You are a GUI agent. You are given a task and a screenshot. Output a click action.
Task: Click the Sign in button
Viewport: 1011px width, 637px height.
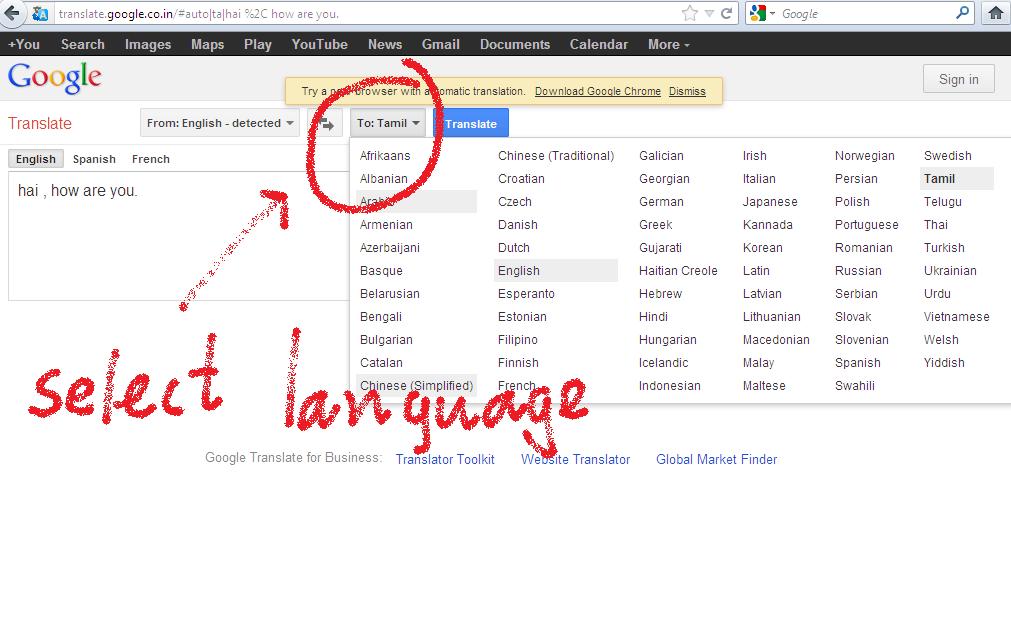pos(958,79)
